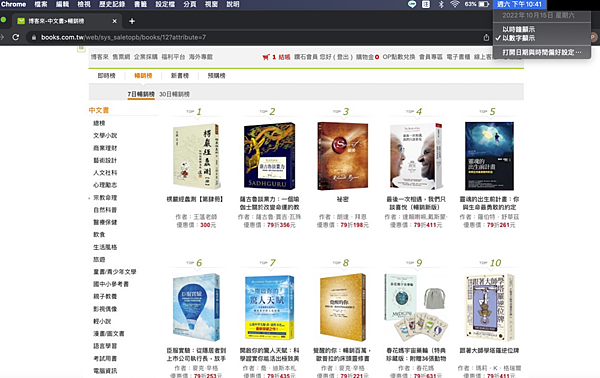This screenshot has height=378, width=600.
Task: Open the 檔案 menu
Action: click(41, 4)
